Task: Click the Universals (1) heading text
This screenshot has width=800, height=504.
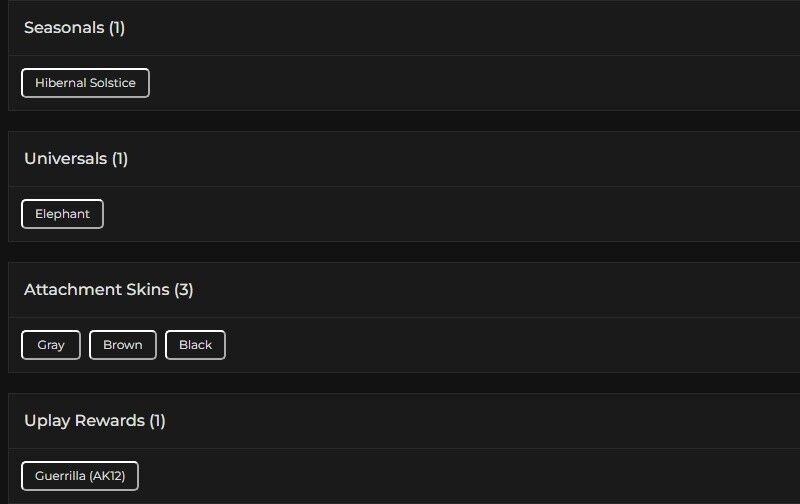Action: click(76, 159)
